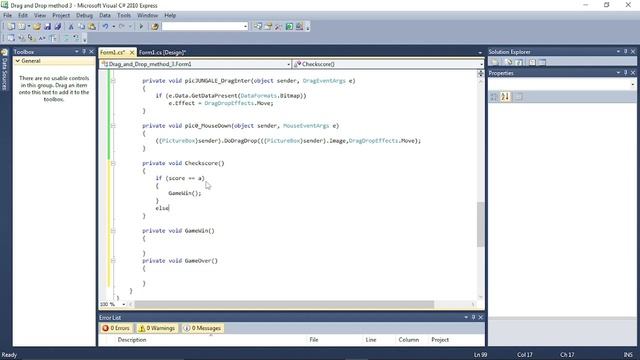Screen dimensions: 640x360
Task: Save the current file with the Save icon
Action: 47,27
